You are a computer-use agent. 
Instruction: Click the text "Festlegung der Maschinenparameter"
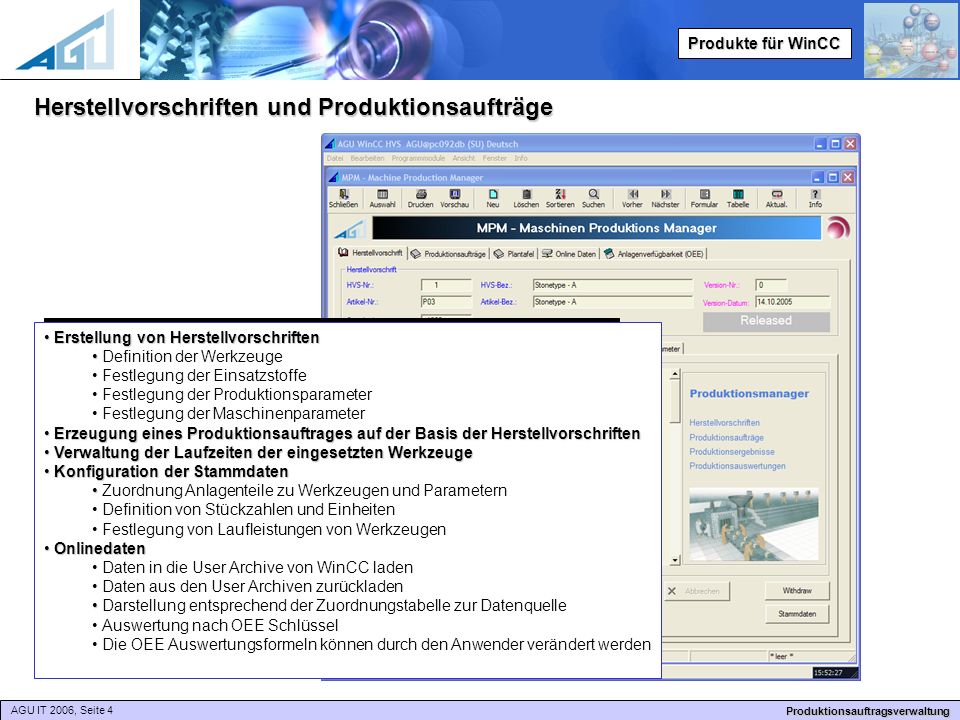[x=233, y=413]
